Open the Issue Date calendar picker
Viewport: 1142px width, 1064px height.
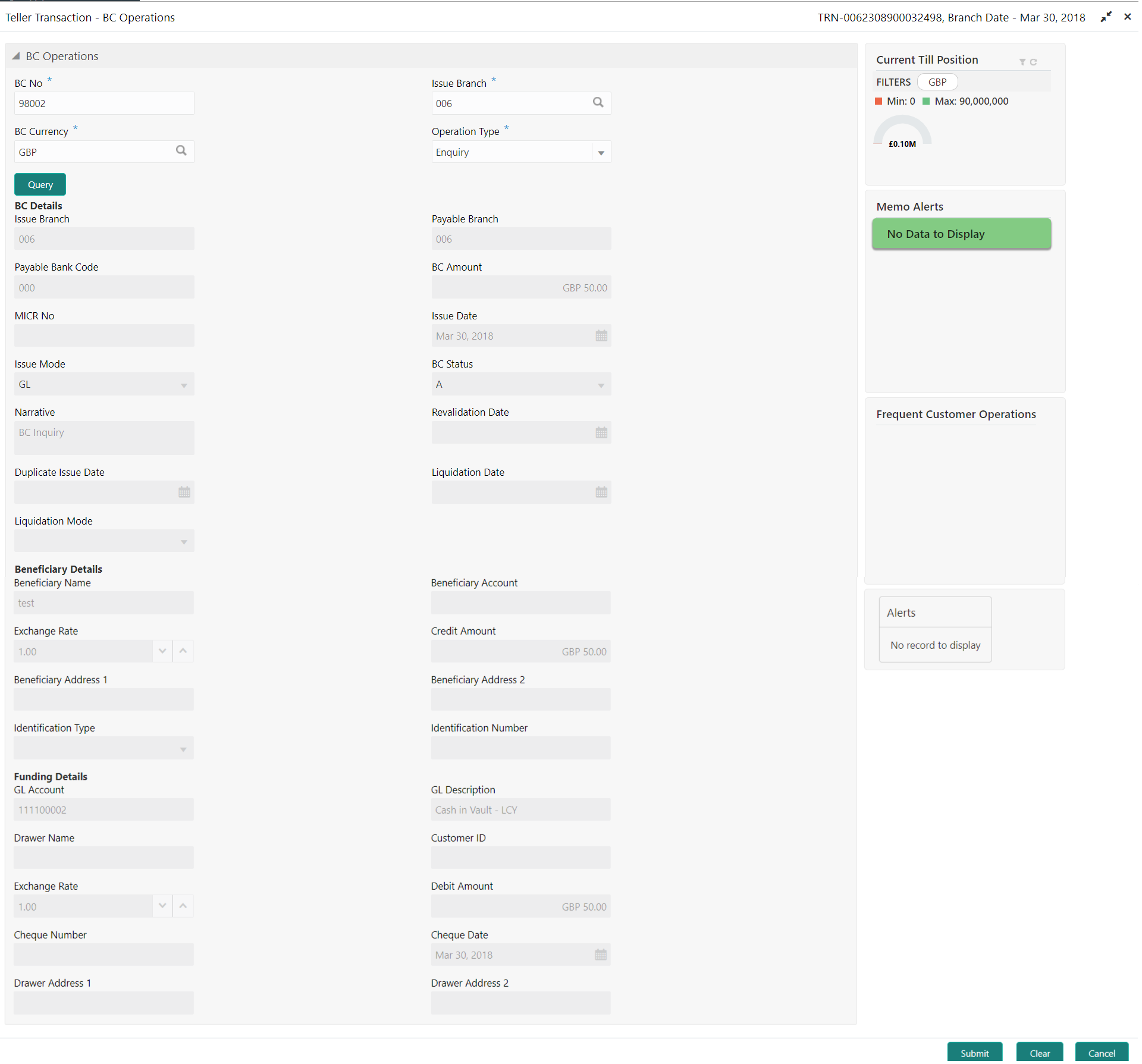click(601, 336)
